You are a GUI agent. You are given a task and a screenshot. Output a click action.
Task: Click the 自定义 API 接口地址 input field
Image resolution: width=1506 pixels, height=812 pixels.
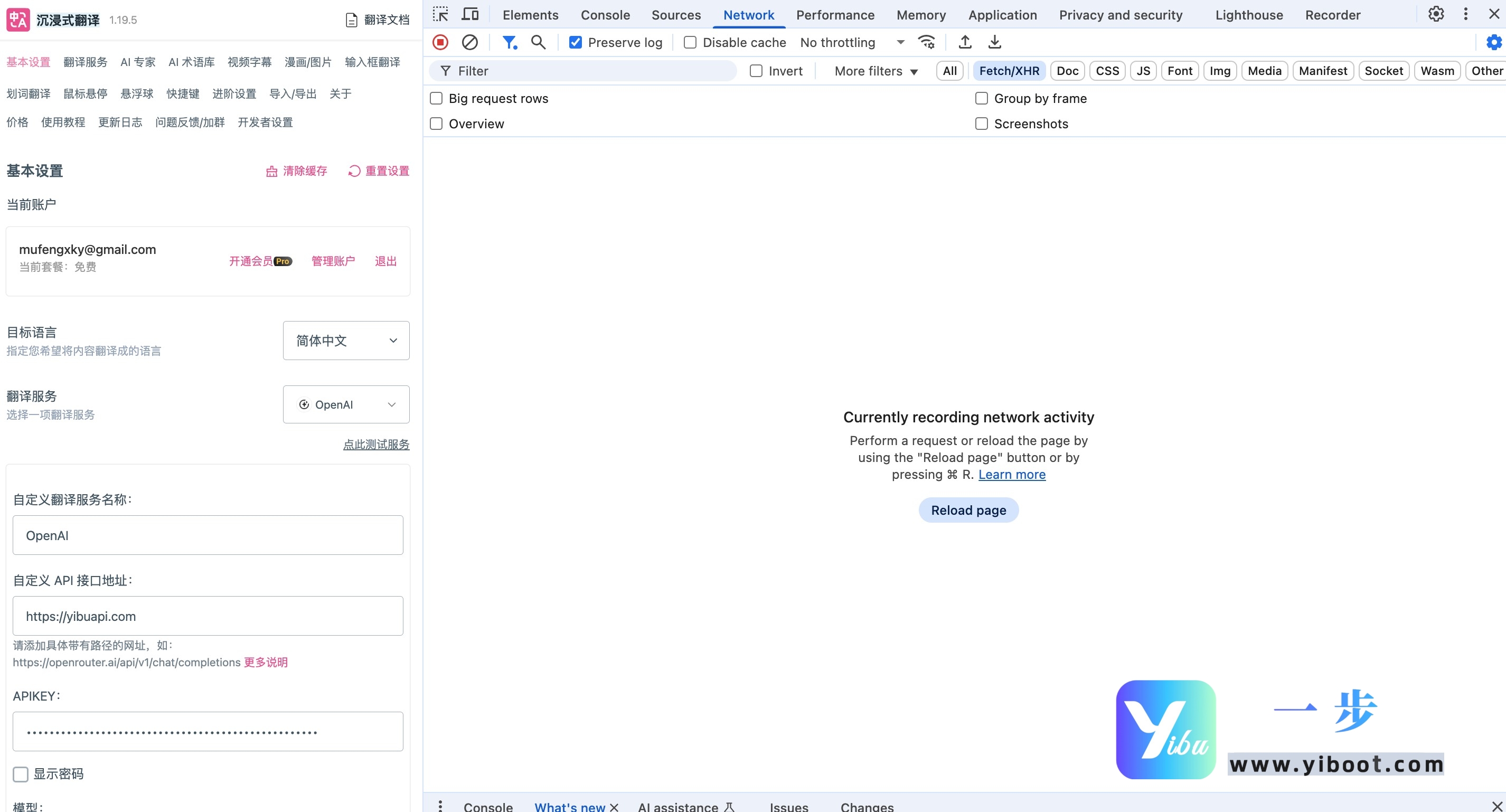(208, 616)
